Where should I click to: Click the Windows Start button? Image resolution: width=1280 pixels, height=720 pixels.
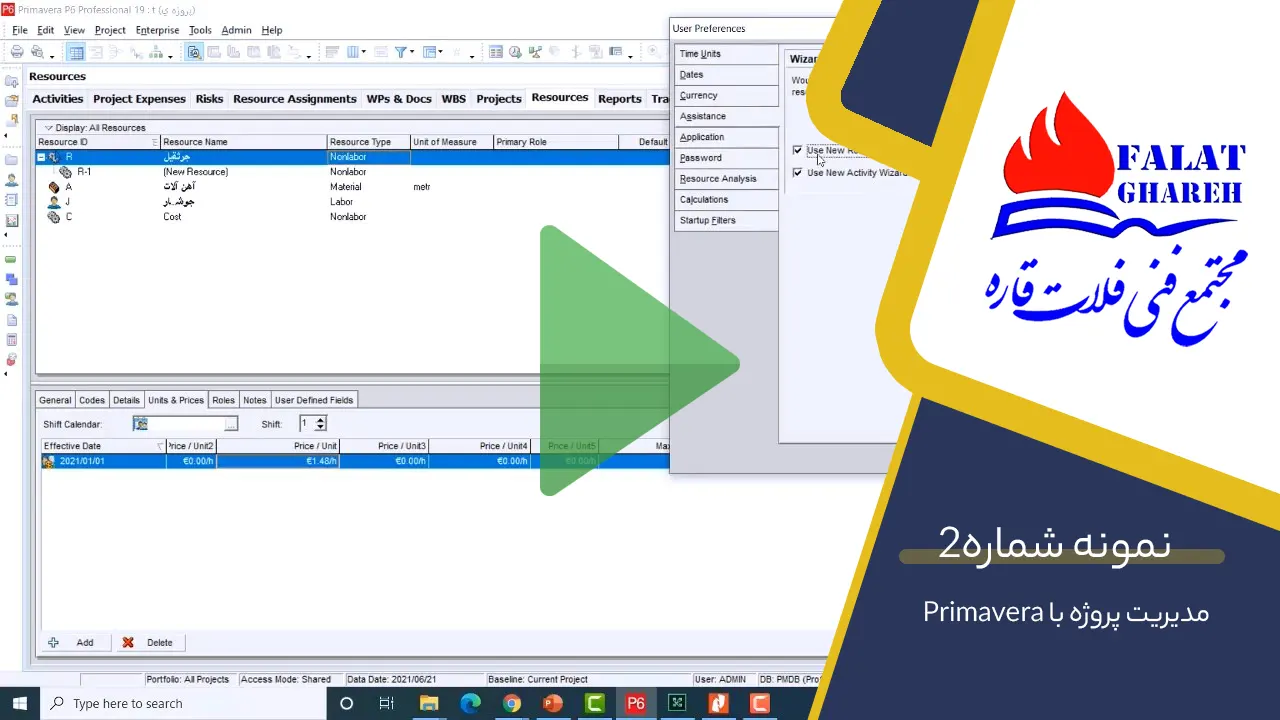[x=19, y=703]
